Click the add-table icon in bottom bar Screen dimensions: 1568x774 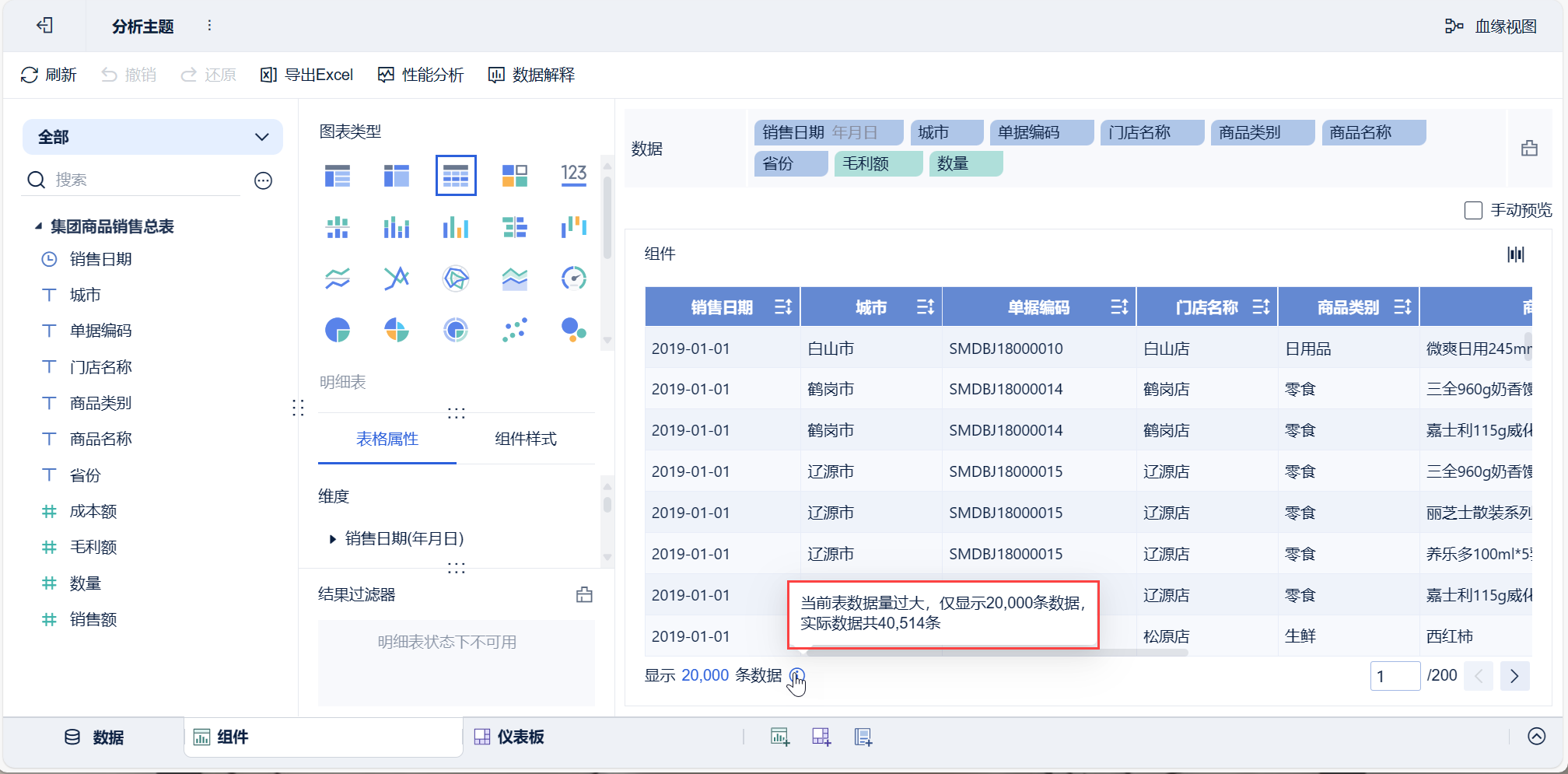pos(863,737)
